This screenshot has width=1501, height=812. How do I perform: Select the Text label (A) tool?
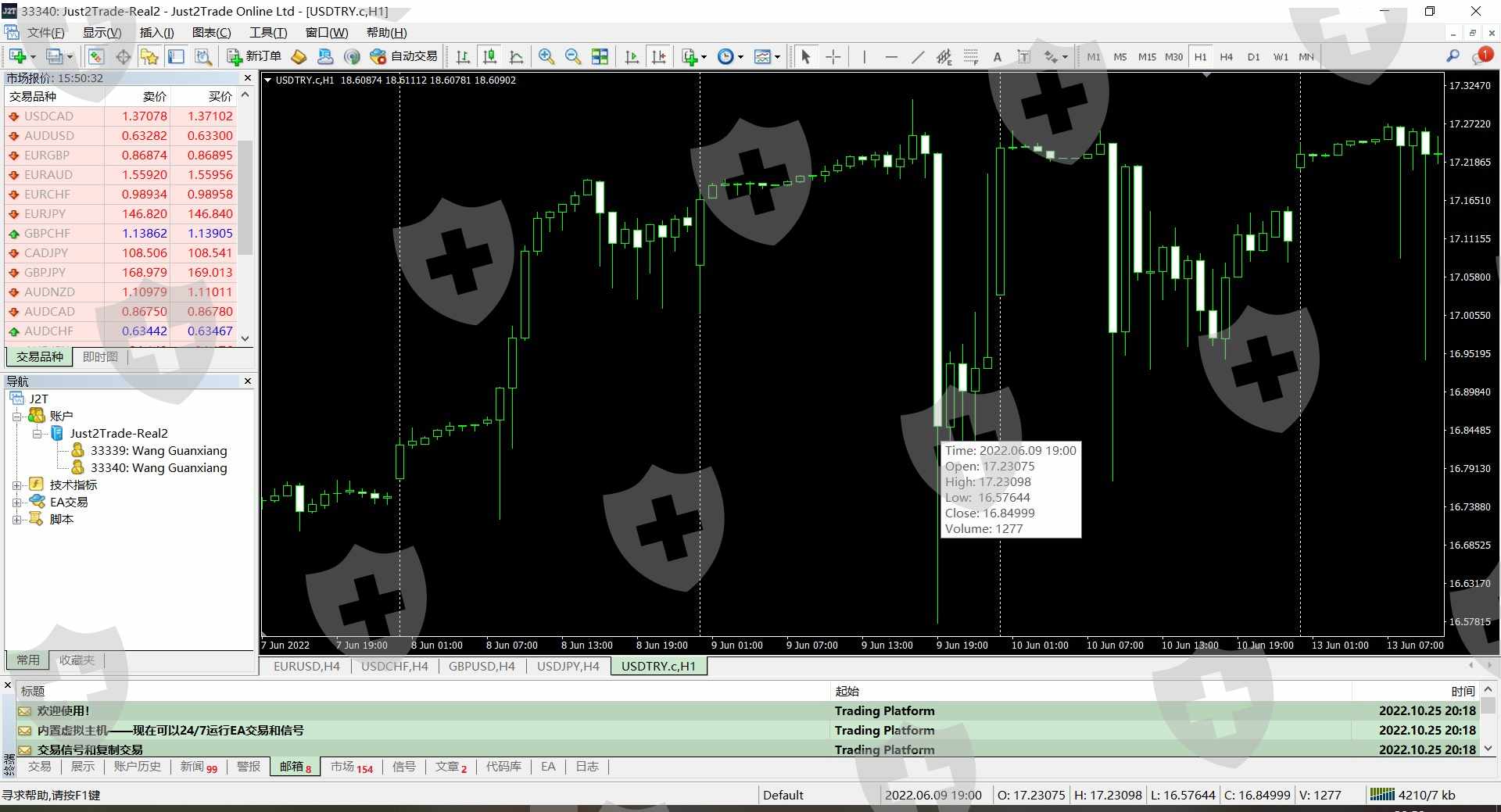[997, 56]
